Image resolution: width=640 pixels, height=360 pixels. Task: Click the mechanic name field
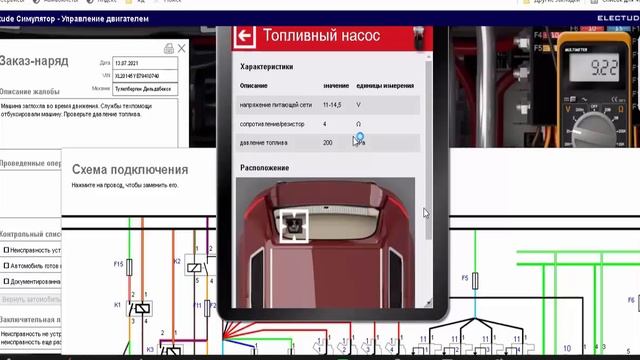tap(145, 89)
